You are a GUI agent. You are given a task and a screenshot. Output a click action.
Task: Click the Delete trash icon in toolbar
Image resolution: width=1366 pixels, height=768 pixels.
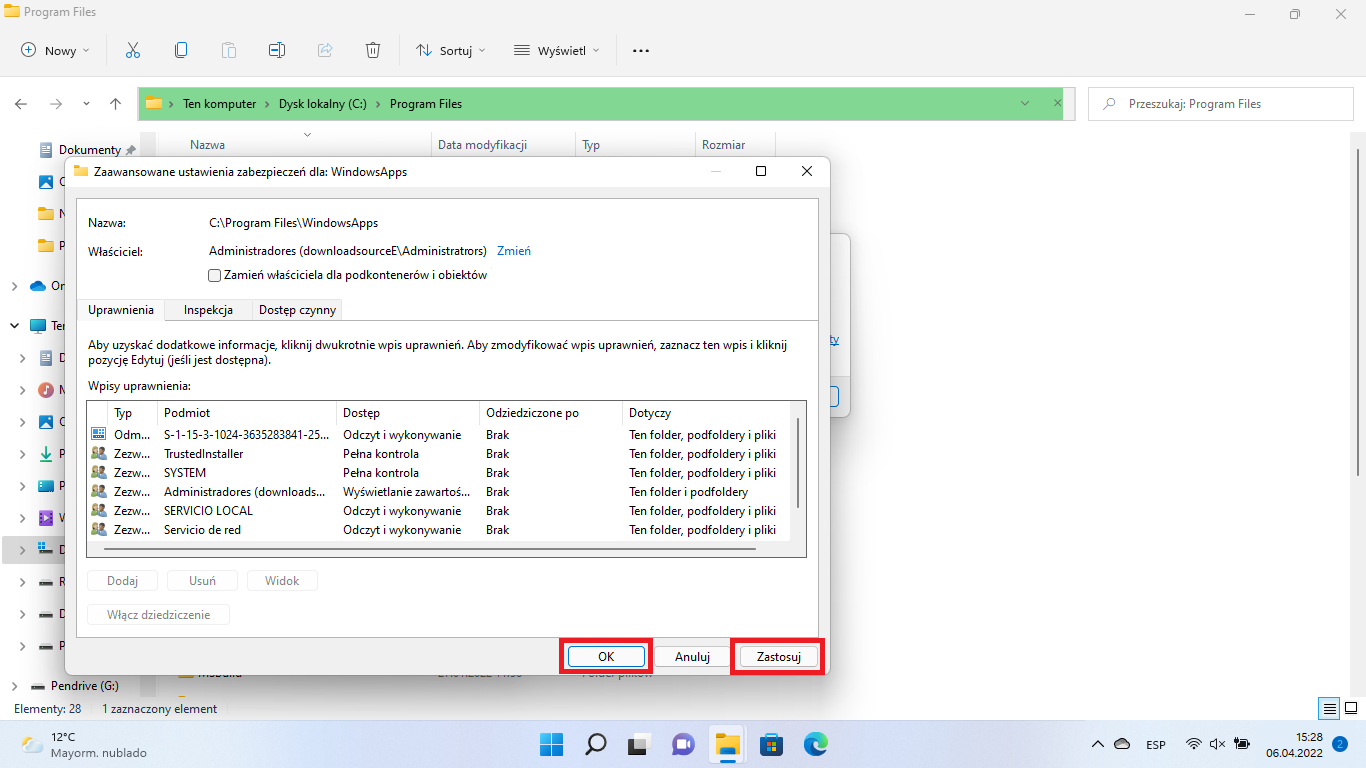click(x=373, y=50)
